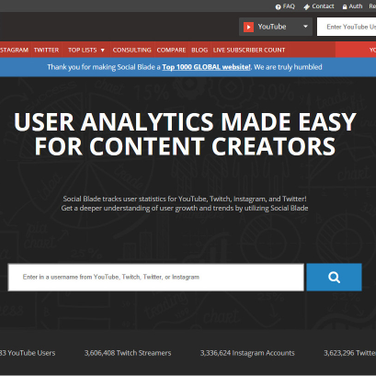Click the red YouTube play icon
Image resolution: width=376 pixels, height=376 pixels.
coord(248,27)
